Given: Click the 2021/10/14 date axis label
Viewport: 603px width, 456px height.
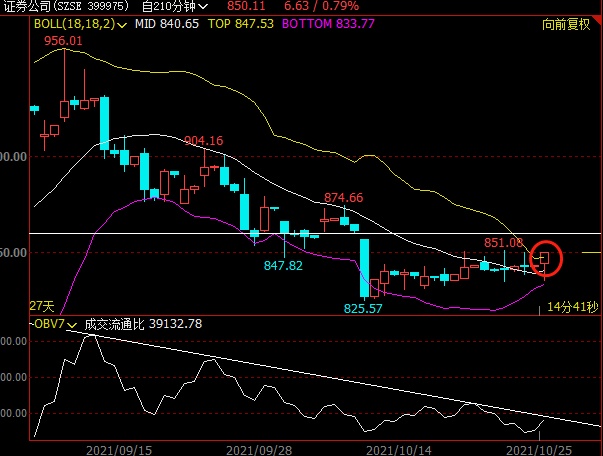Looking at the screenshot, I should tap(399, 450).
